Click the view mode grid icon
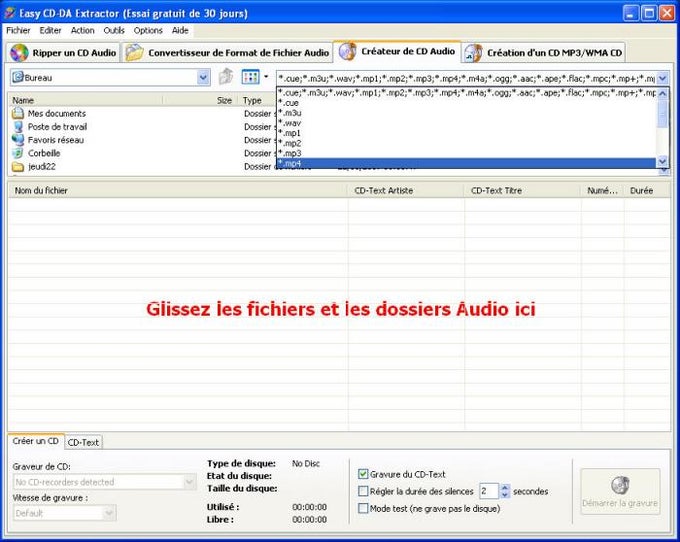Viewport: 680px width, 542px height. (x=250, y=77)
